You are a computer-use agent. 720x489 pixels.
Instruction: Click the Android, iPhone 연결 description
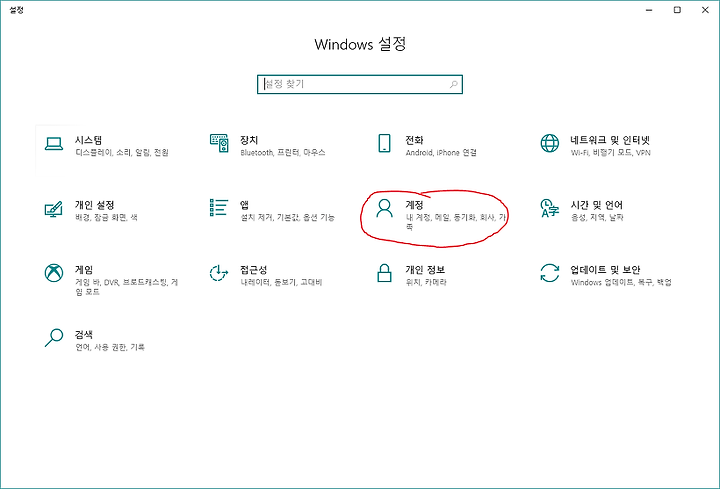tap(441, 152)
